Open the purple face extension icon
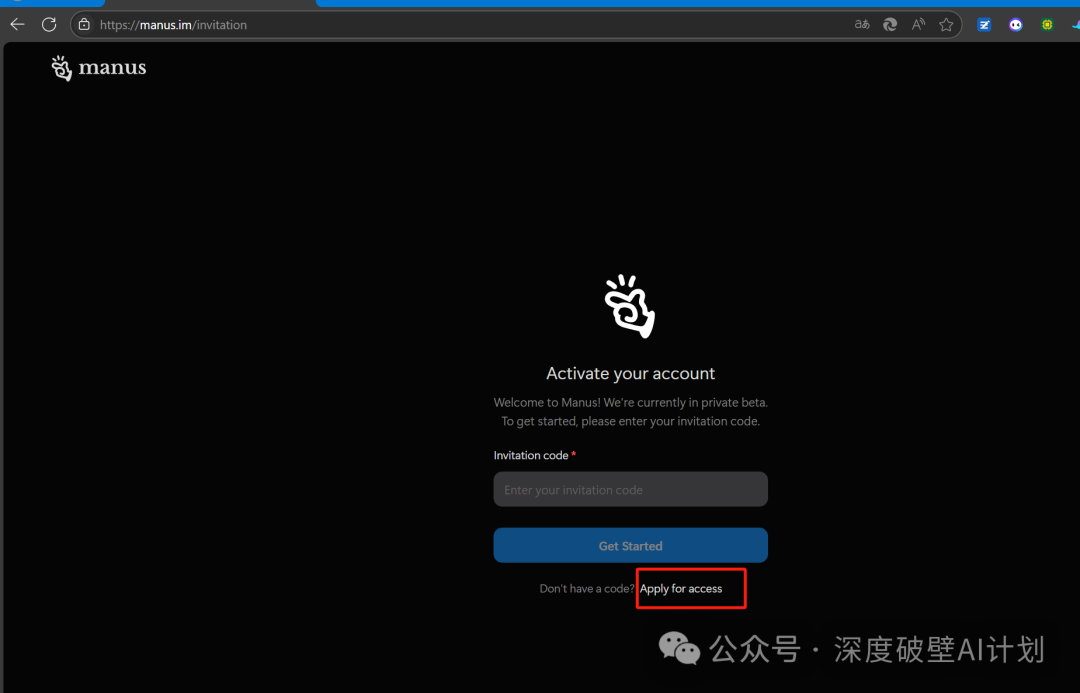Screen dimensions: 1080x693 [x=1016, y=25]
